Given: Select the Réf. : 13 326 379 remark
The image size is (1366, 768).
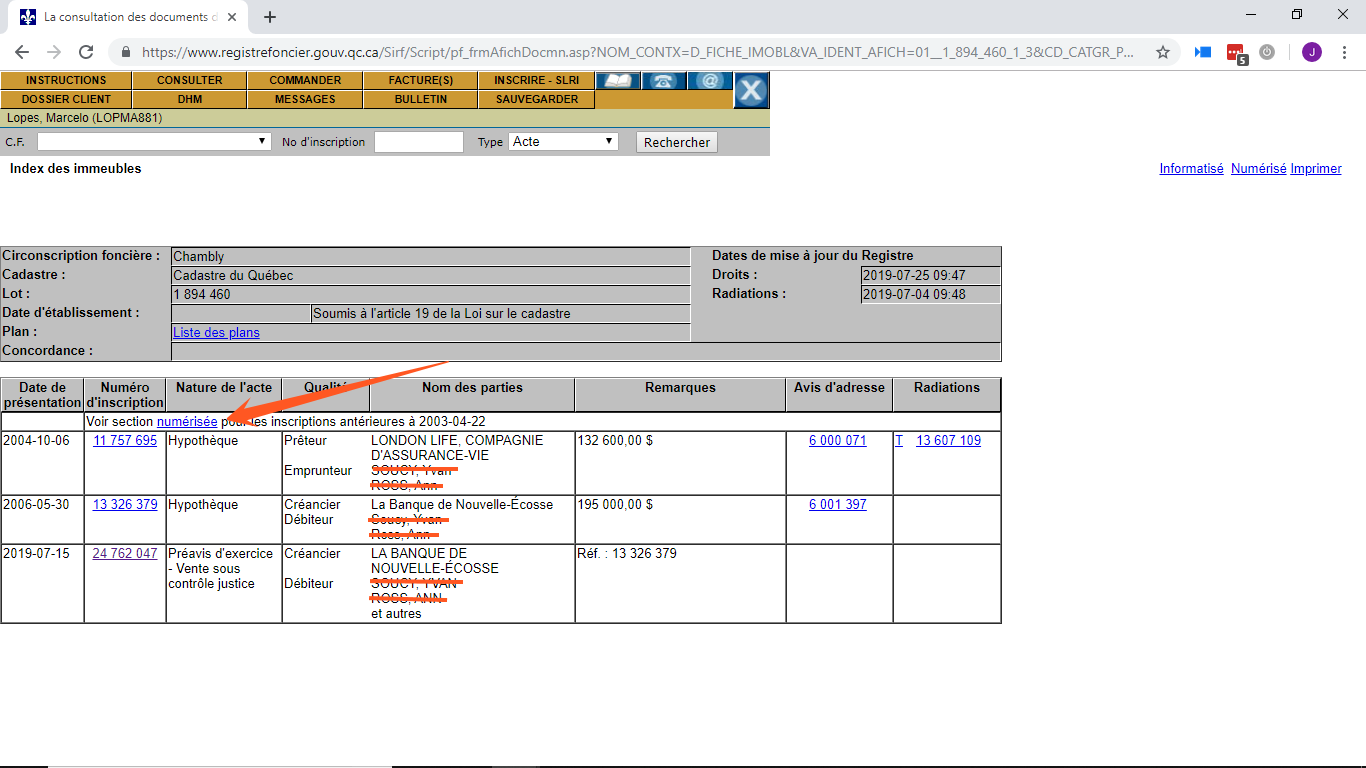Looking at the screenshot, I should point(627,554).
